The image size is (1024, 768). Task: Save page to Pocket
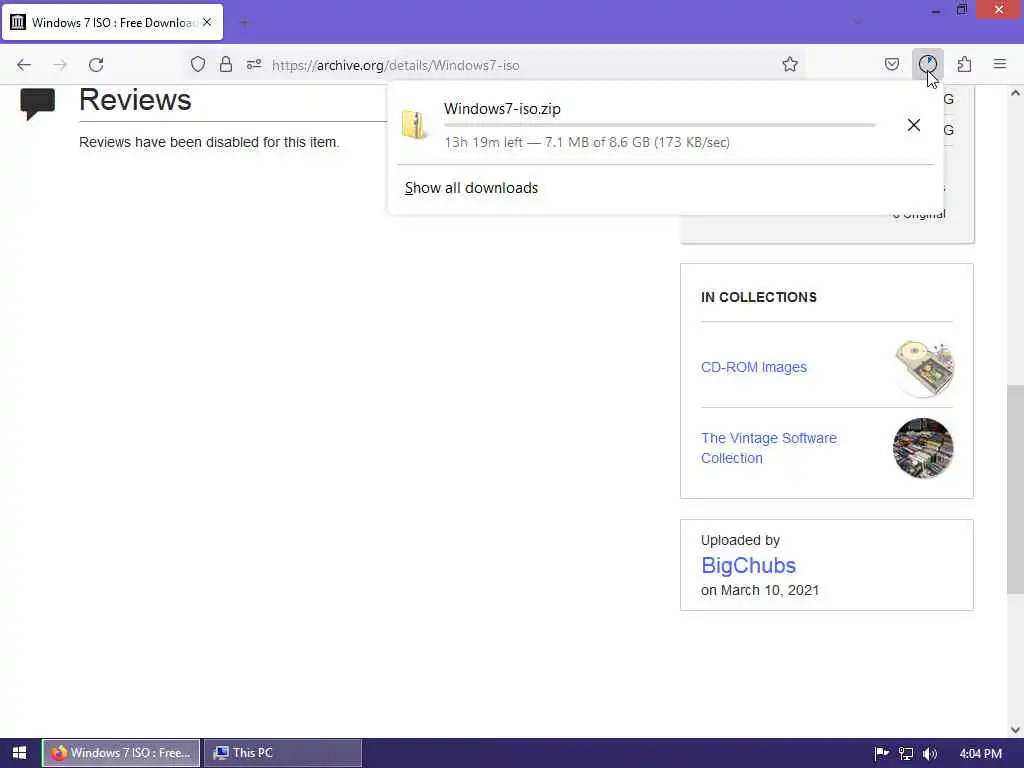(x=891, y=65)
